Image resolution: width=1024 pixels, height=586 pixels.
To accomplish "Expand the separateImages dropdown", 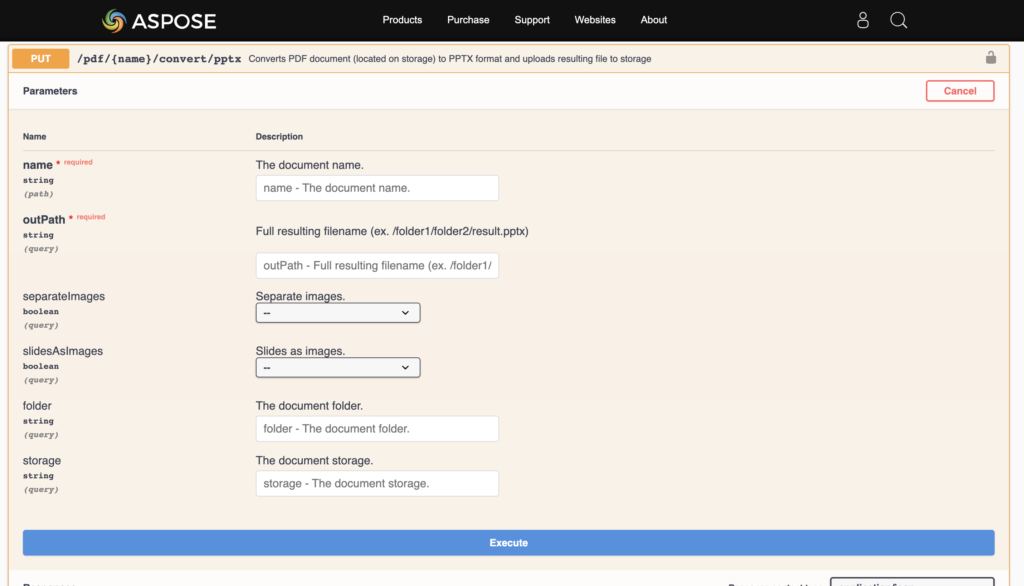I will coord(338,313).
